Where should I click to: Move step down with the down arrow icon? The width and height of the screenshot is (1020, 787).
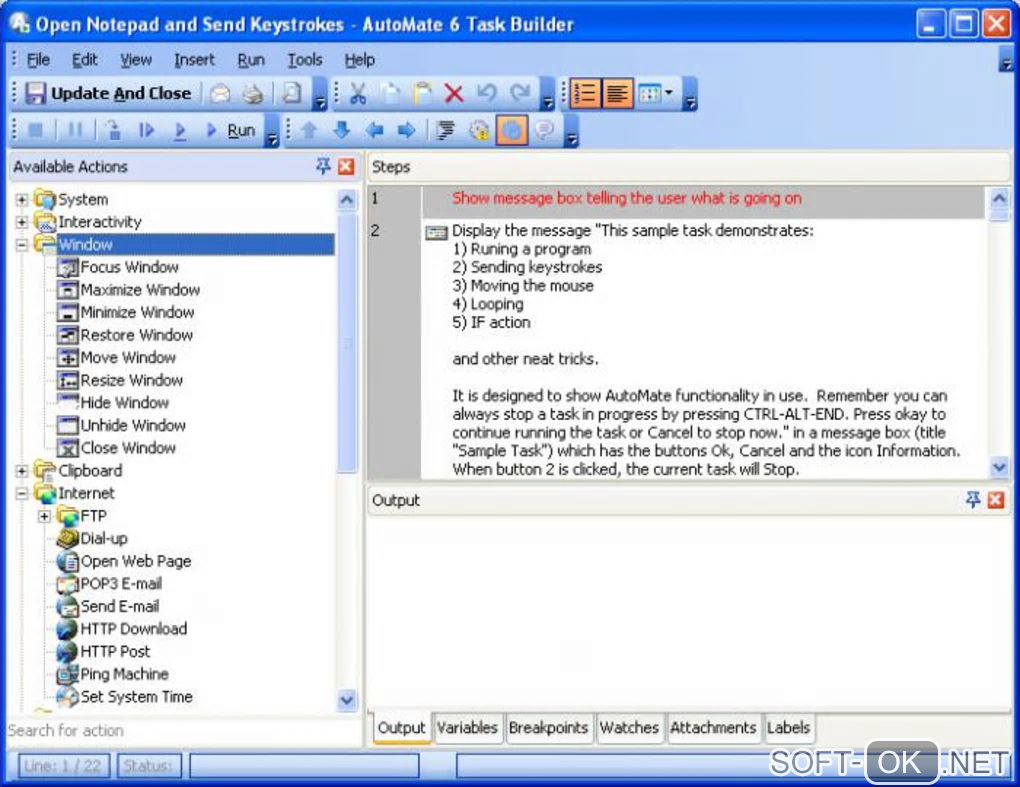pos(342,131)
